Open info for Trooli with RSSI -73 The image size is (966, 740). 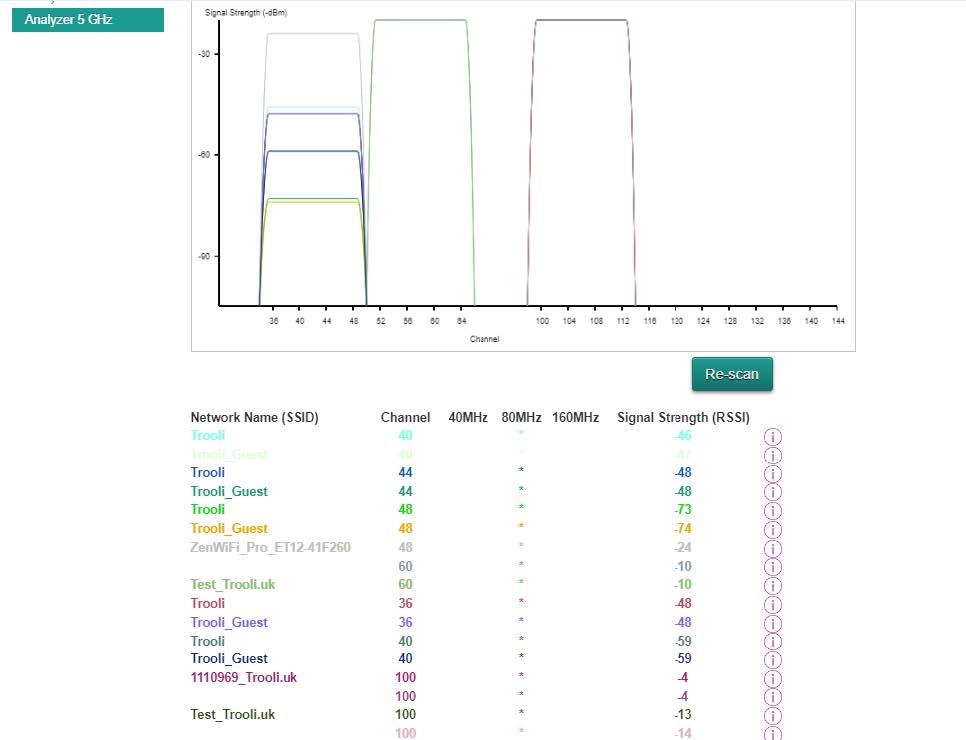tap(772, 510)
